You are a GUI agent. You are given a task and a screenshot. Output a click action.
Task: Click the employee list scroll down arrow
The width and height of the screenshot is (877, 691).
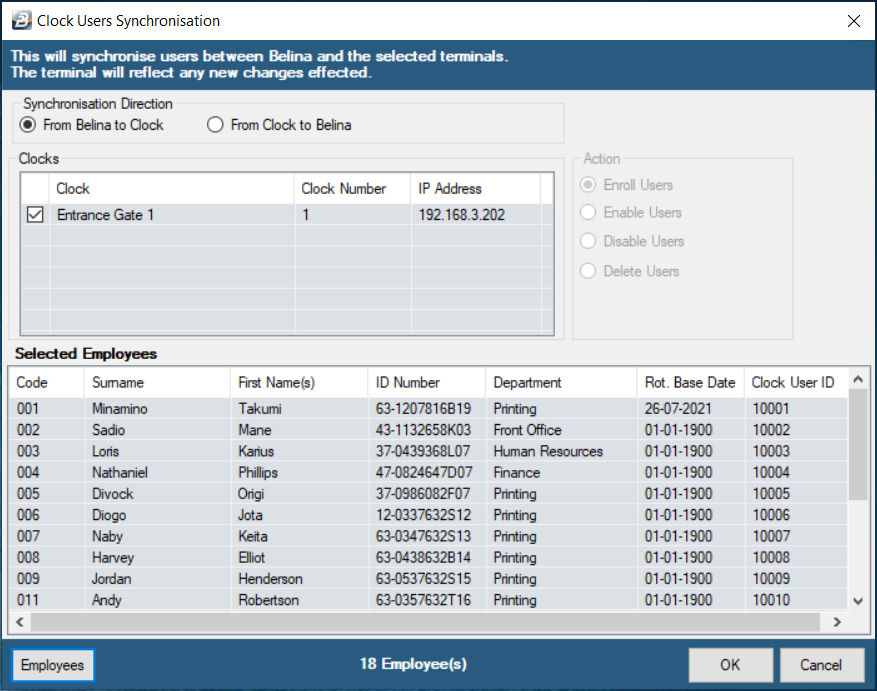859,601
